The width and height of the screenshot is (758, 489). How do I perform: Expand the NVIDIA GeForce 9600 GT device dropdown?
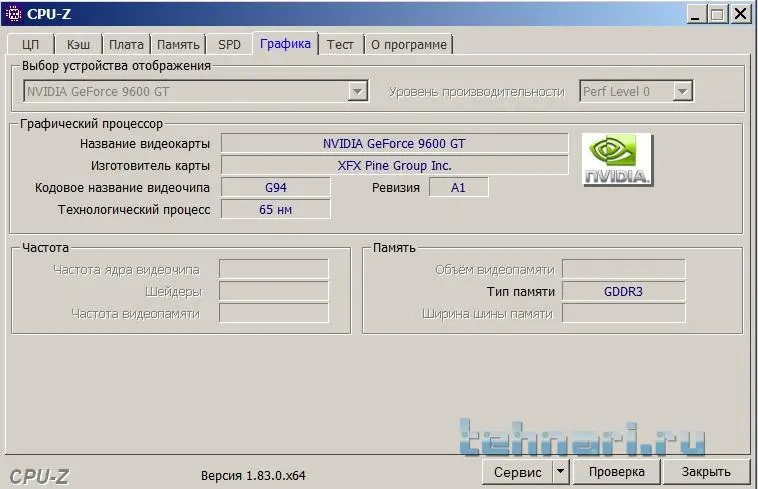click(357, 91)
